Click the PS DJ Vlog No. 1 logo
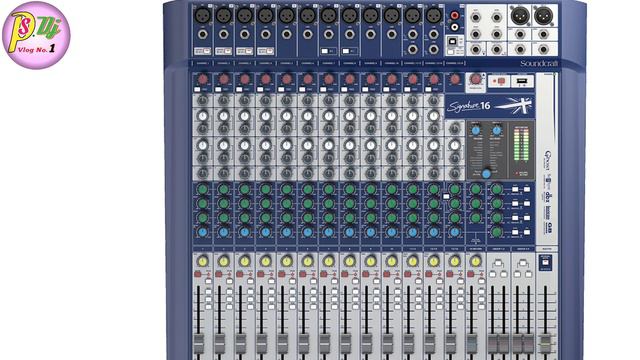640x360 pixels. click(x=36, y=36)
